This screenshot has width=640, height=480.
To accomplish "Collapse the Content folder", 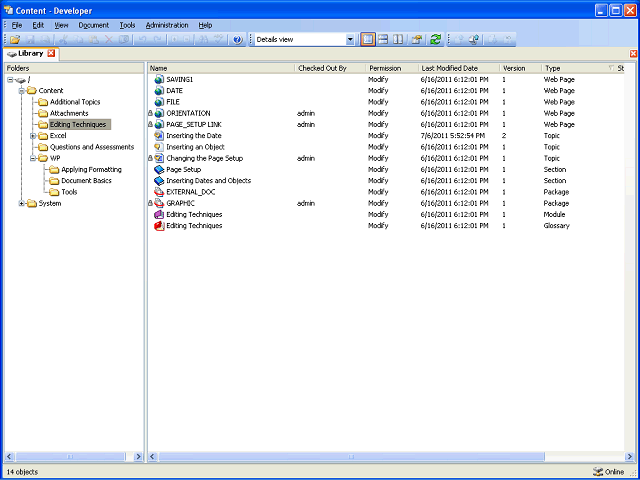I will pos(22,91).
